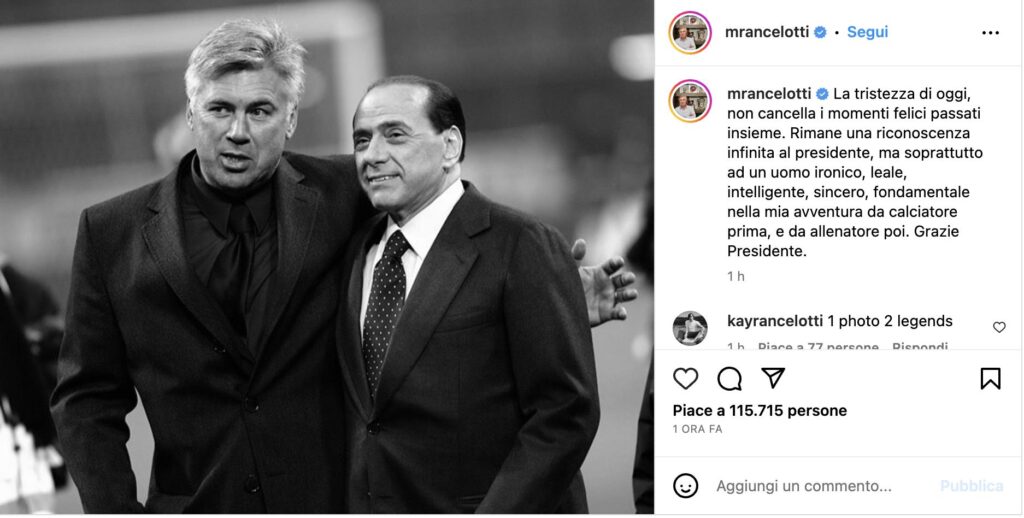Click the mrancelotti avatar next to the caption
Viewport: 1024px width, 518px height.
[689, 101]
